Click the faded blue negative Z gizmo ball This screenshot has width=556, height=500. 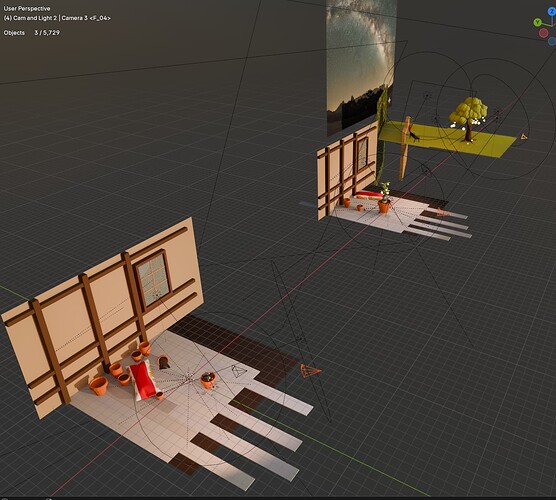click(552, 41)
